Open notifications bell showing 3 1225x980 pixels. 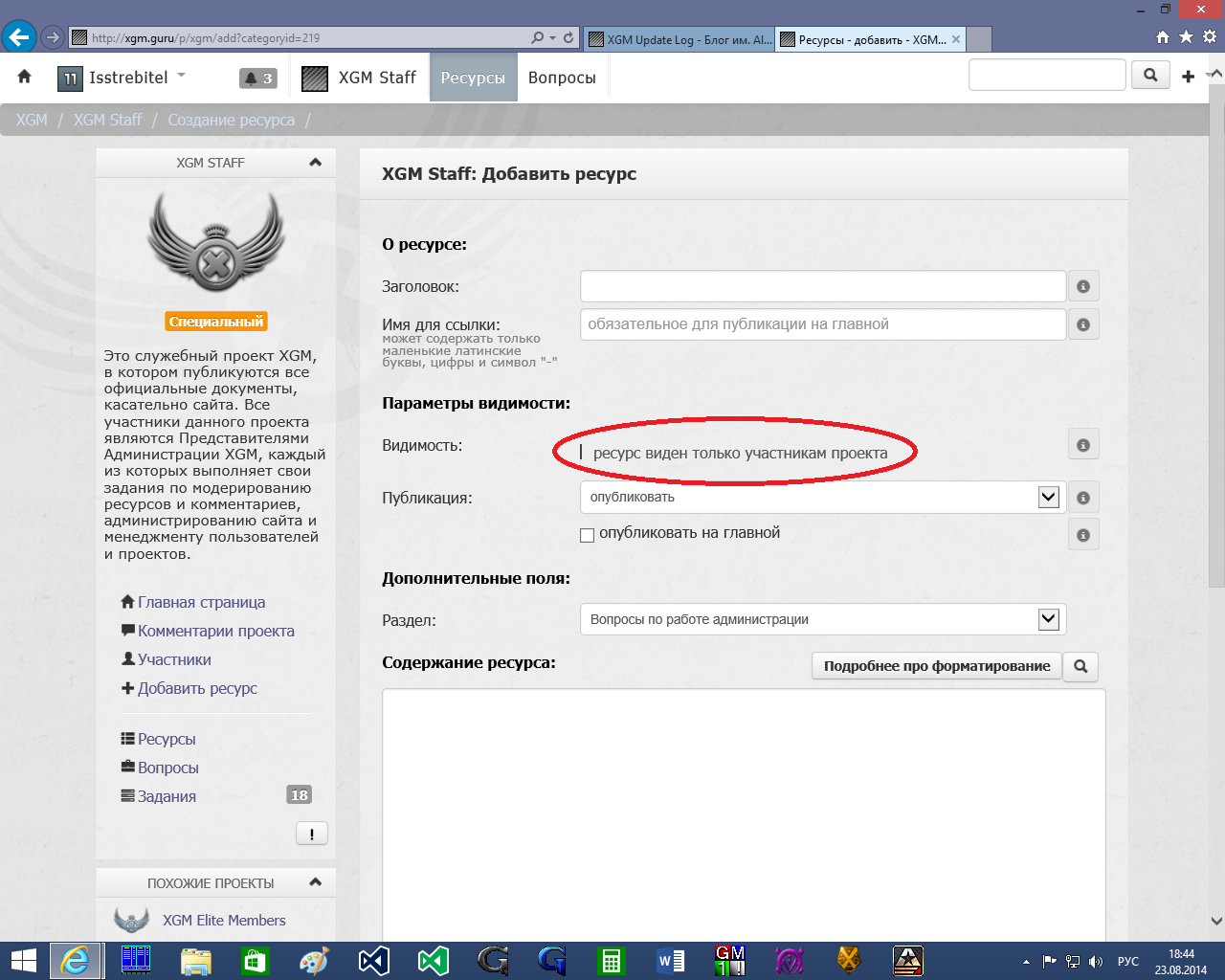point(257,78)
